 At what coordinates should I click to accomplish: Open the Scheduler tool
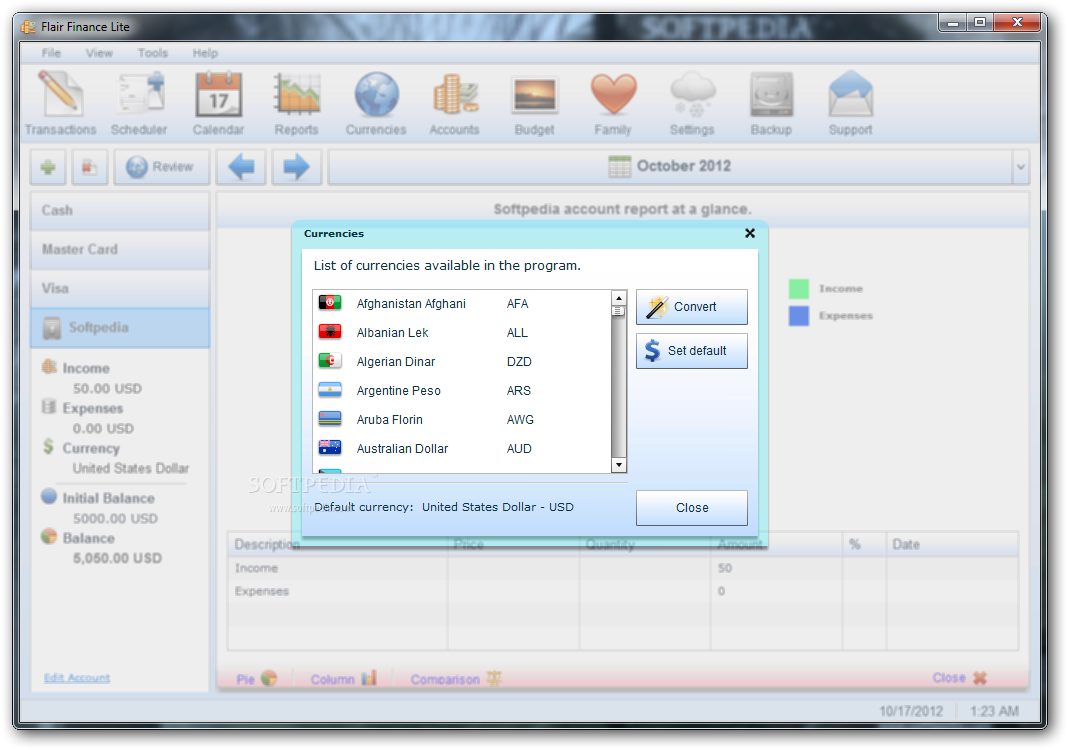click(x=139, y=104)
